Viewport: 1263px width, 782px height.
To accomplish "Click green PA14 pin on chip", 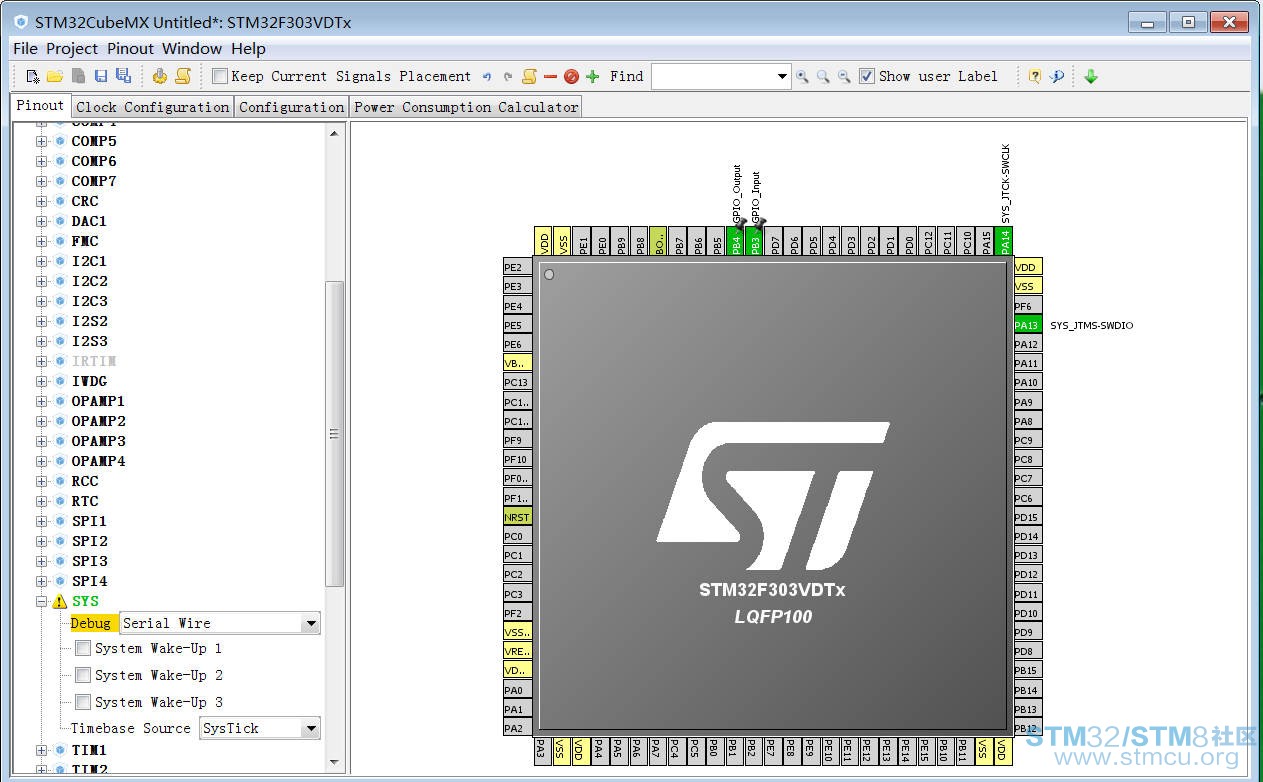I will coord(1005,241).
